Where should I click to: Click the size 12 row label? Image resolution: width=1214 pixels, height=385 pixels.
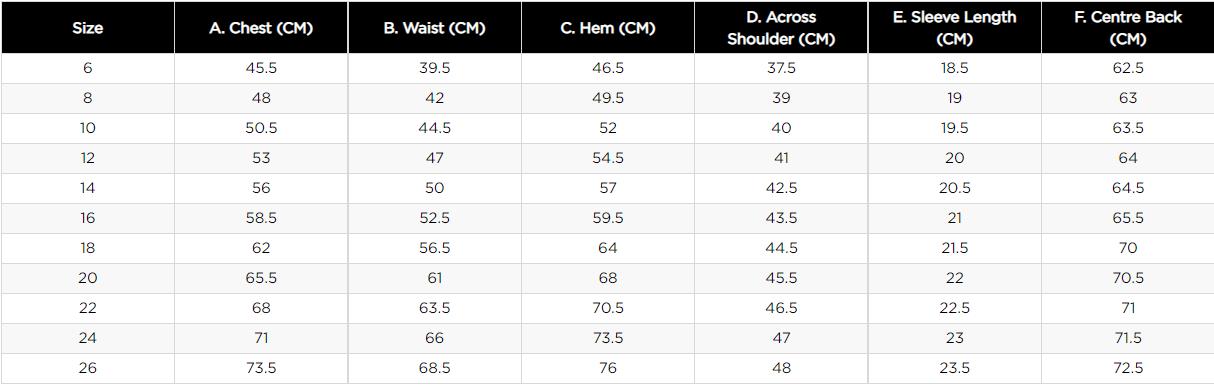click(x=87, y=158)
